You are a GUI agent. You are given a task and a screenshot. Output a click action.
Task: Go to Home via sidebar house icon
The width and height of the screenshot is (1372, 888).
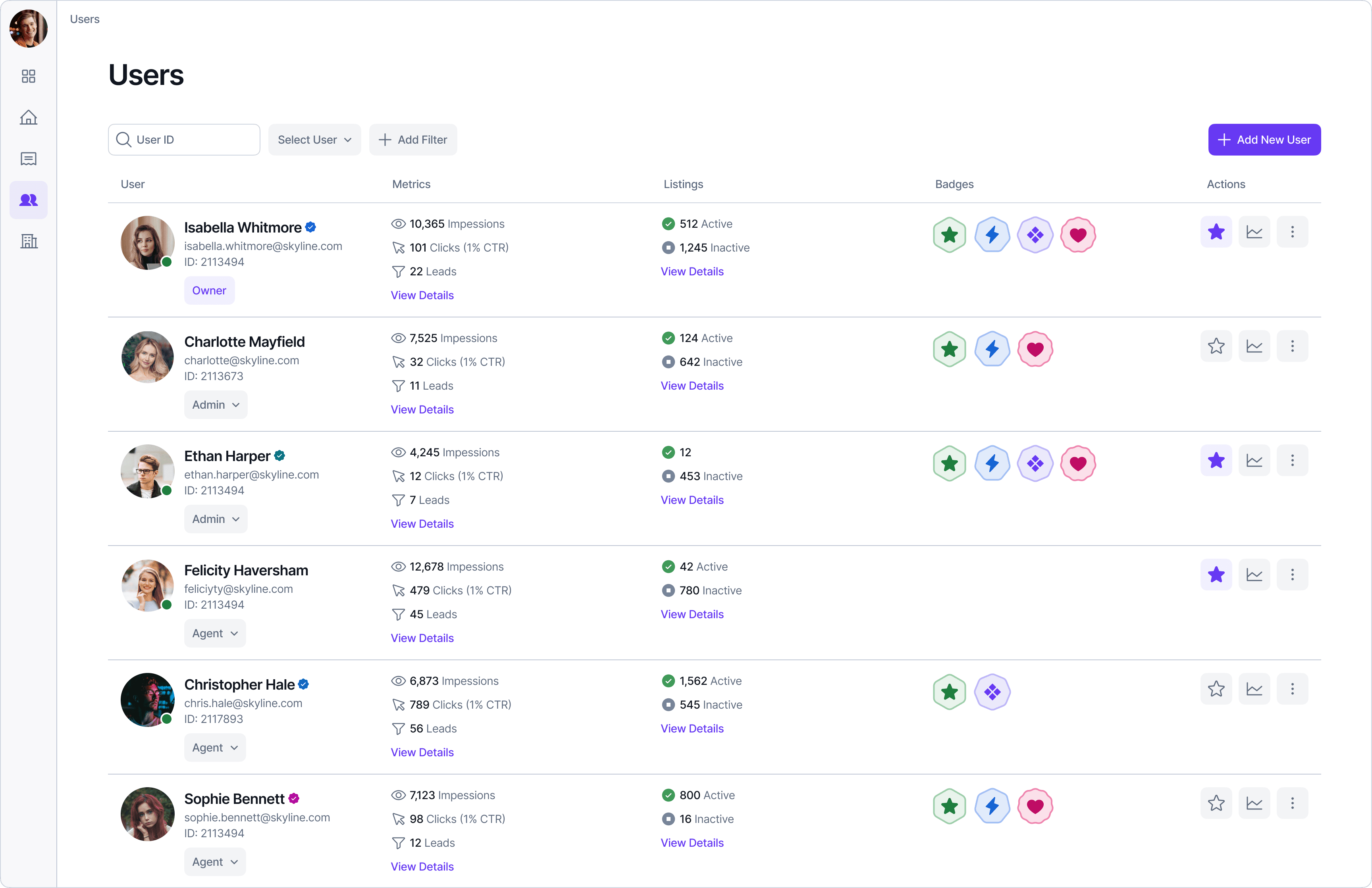coord(28,117)
